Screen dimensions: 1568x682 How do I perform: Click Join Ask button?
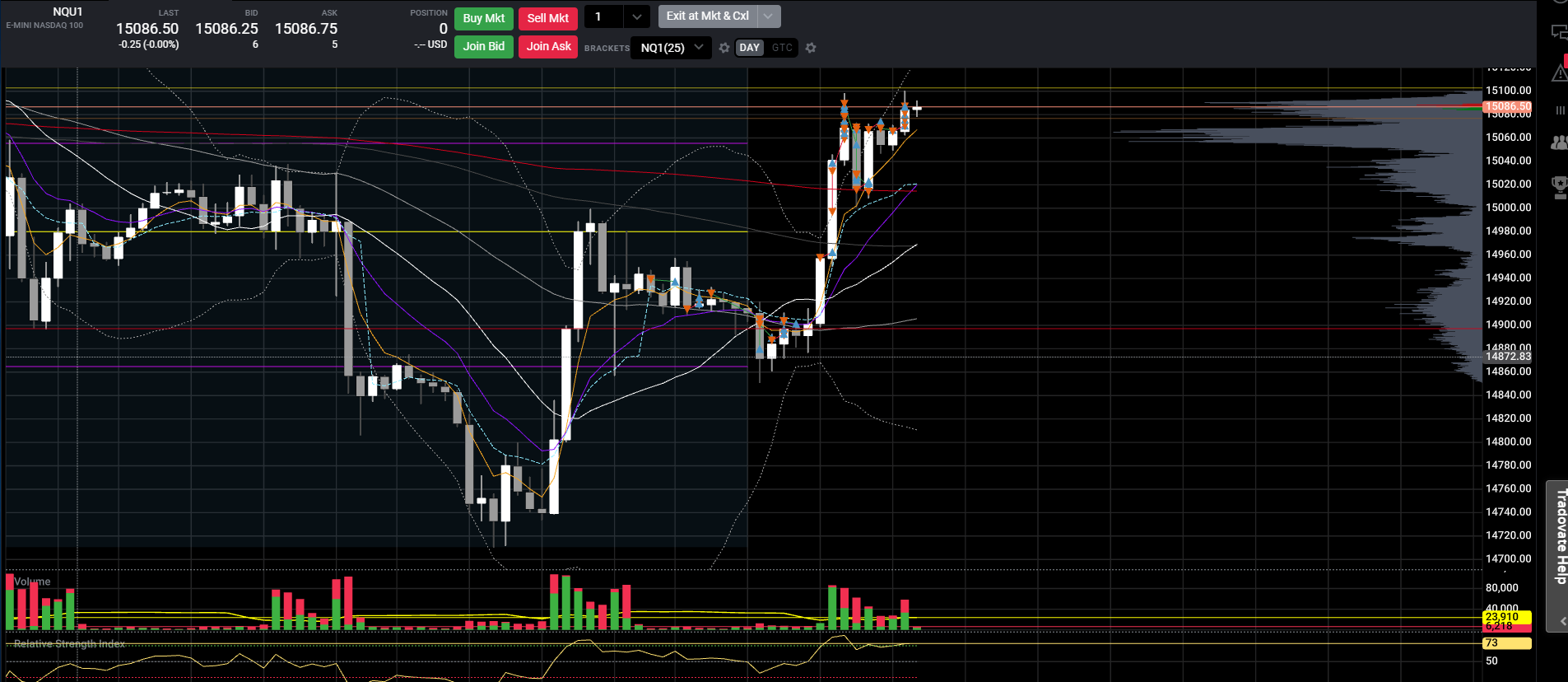pyautogui.click(x=548, y=46)
